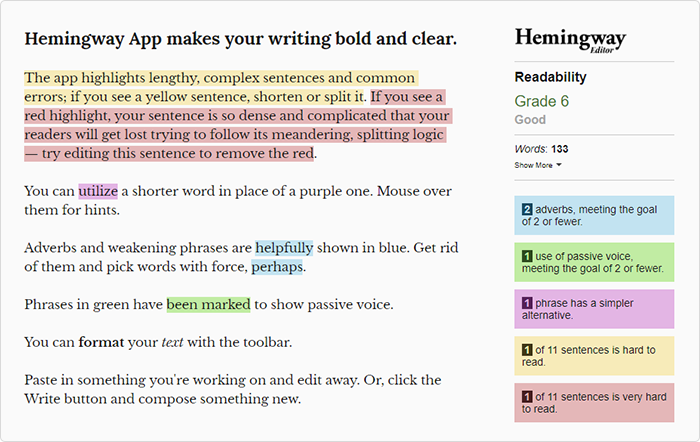Click the green phrase been marked
The image size is (700, 442).
tap(208, 304)
